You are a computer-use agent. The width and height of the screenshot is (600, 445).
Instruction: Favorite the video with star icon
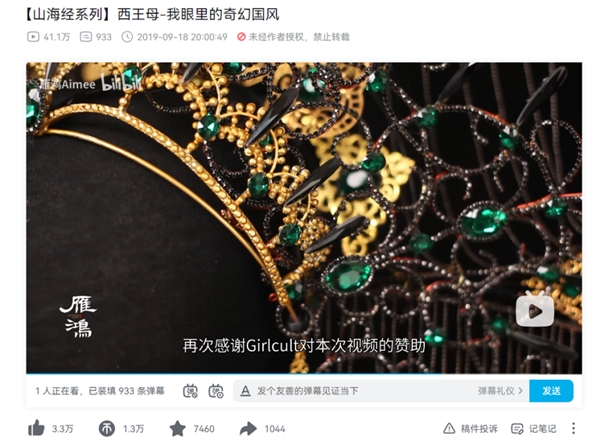(178, 429)
